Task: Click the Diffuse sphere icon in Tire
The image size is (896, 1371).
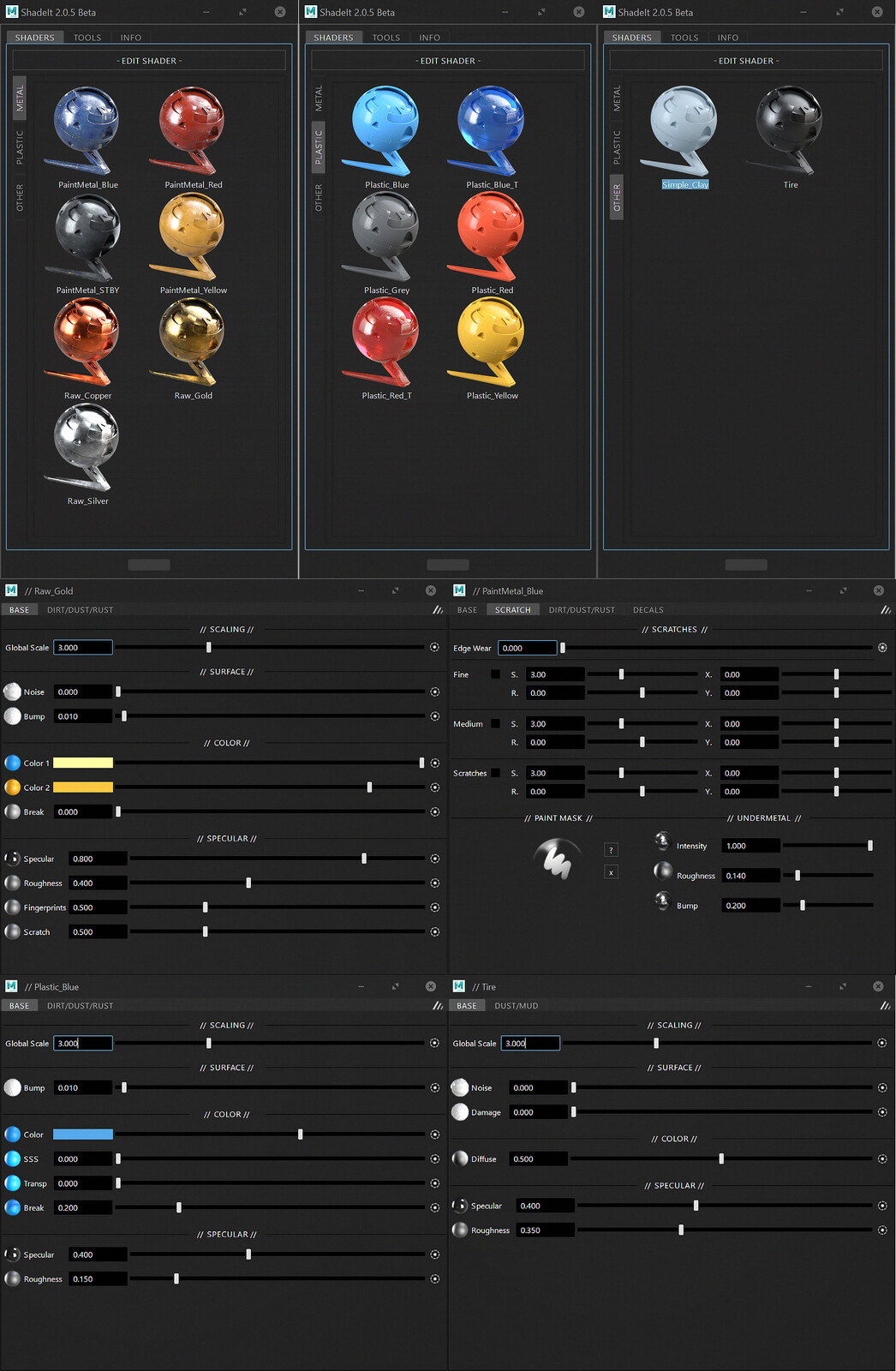Action: coord(460,1158)
